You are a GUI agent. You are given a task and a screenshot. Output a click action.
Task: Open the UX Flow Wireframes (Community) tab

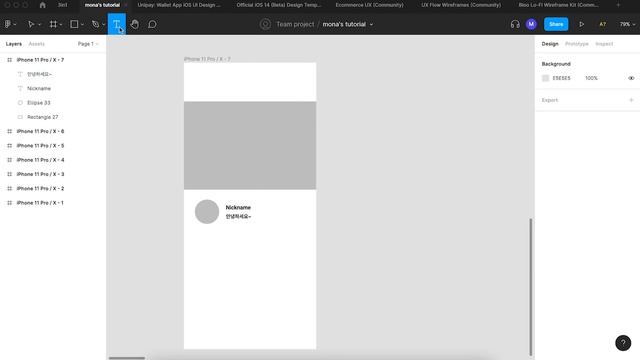click(x=461, y=5)
